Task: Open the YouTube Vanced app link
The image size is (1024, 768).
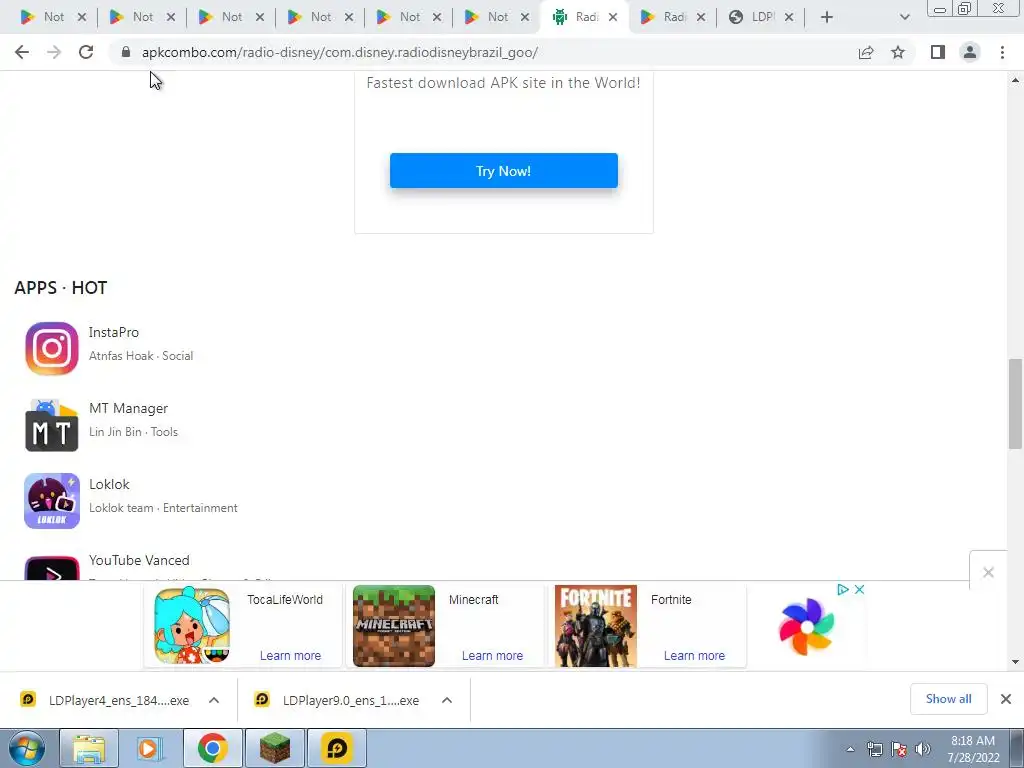Action: coord(139,560)
